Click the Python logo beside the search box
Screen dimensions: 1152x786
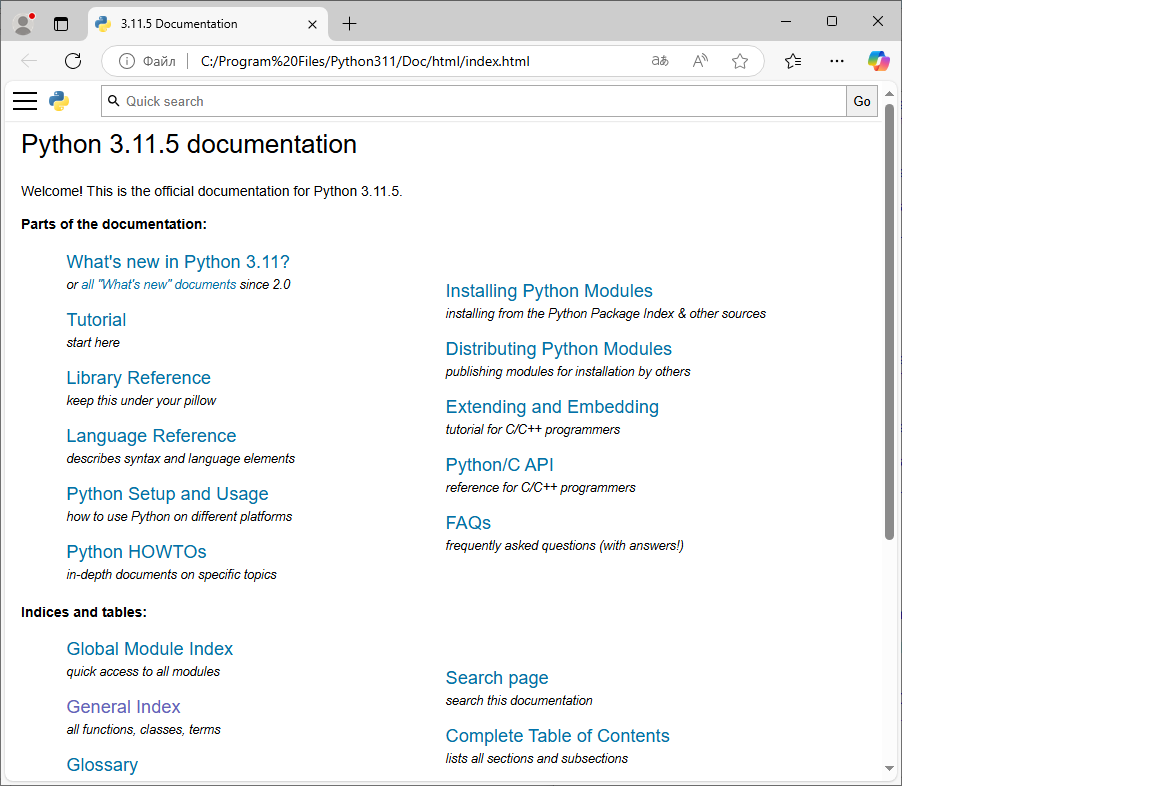tap(59, 101)
